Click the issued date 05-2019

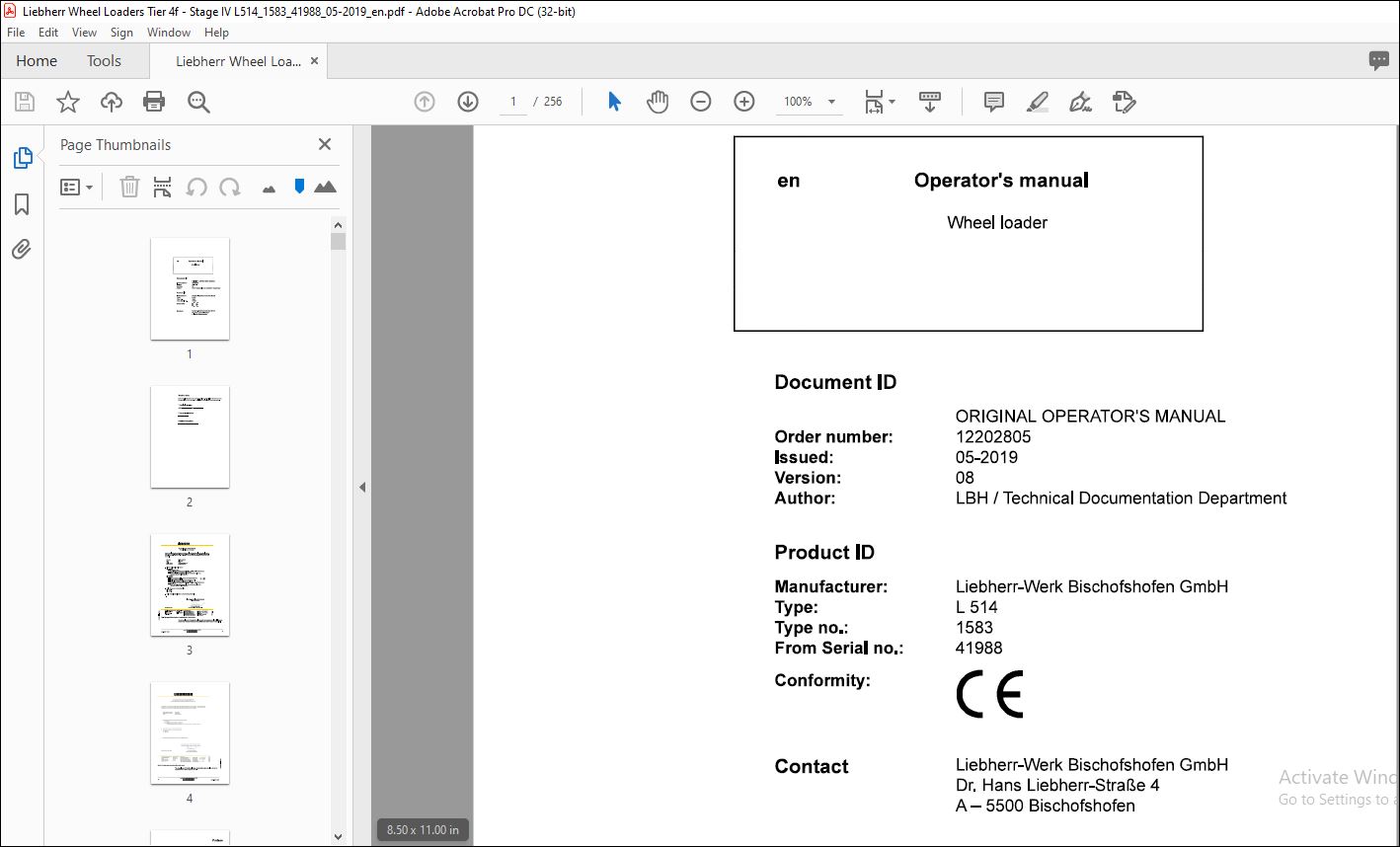pos(986,457)
